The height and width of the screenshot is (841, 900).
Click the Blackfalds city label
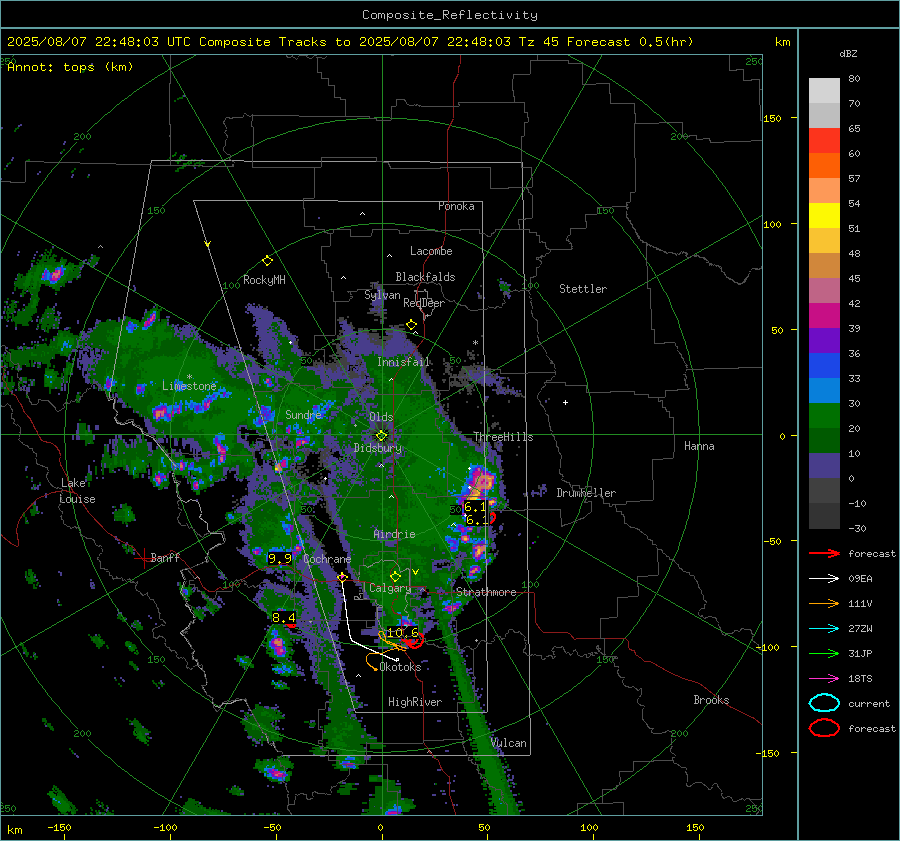pos(425,277)
